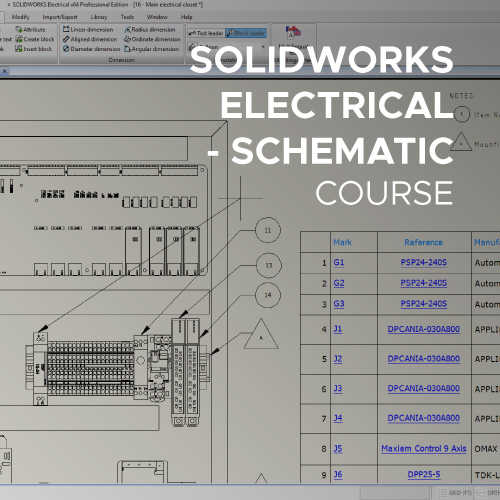
Task: Choose the Insert block tool
Action: coord(33,49)
